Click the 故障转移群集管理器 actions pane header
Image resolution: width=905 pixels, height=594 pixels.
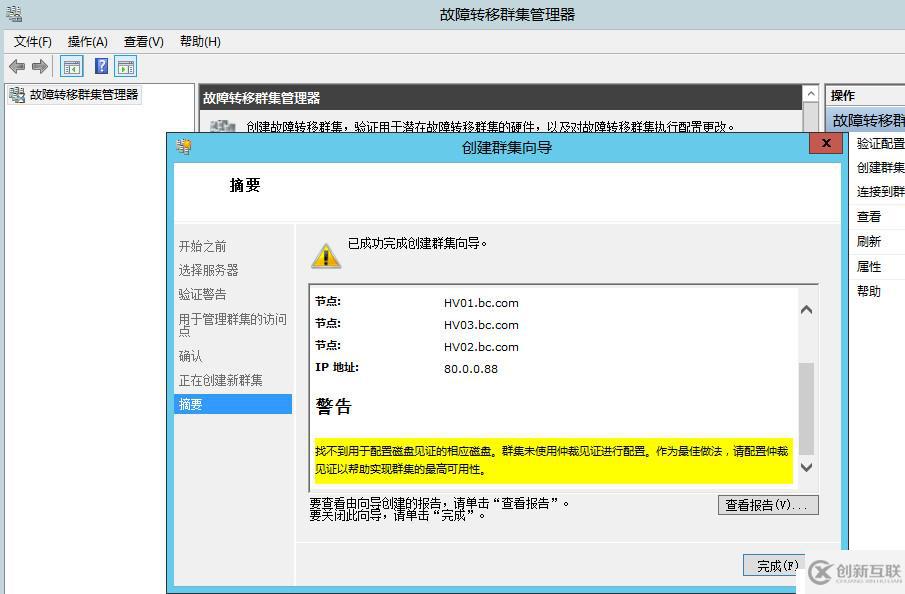867,120
